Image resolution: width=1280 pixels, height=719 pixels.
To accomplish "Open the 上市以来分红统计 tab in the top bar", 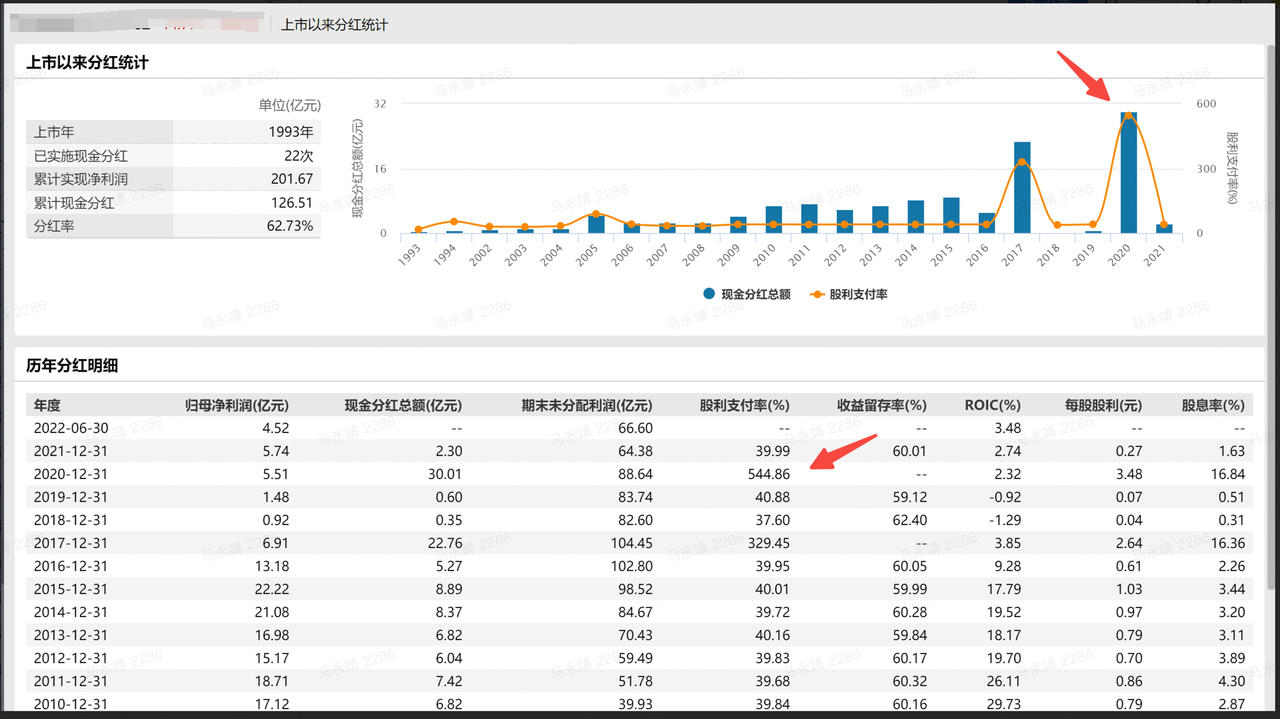I will point(334,24).
